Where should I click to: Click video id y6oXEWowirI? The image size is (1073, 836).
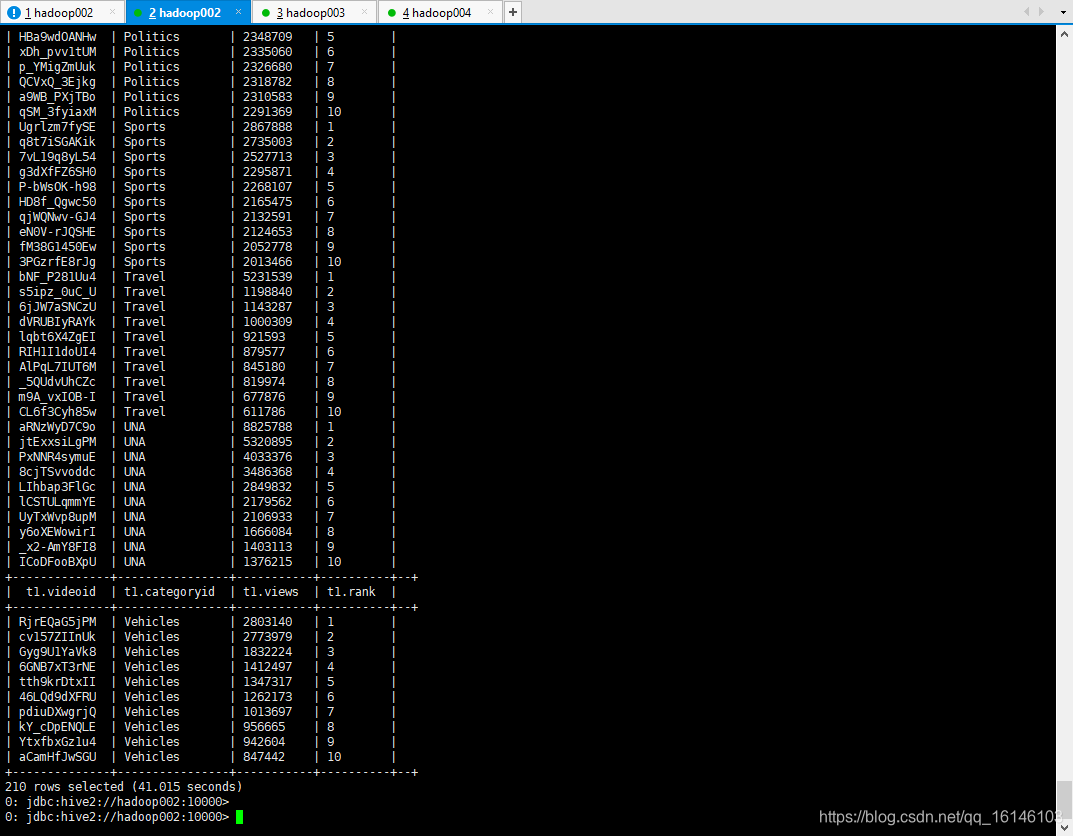[x=57, y=532]
